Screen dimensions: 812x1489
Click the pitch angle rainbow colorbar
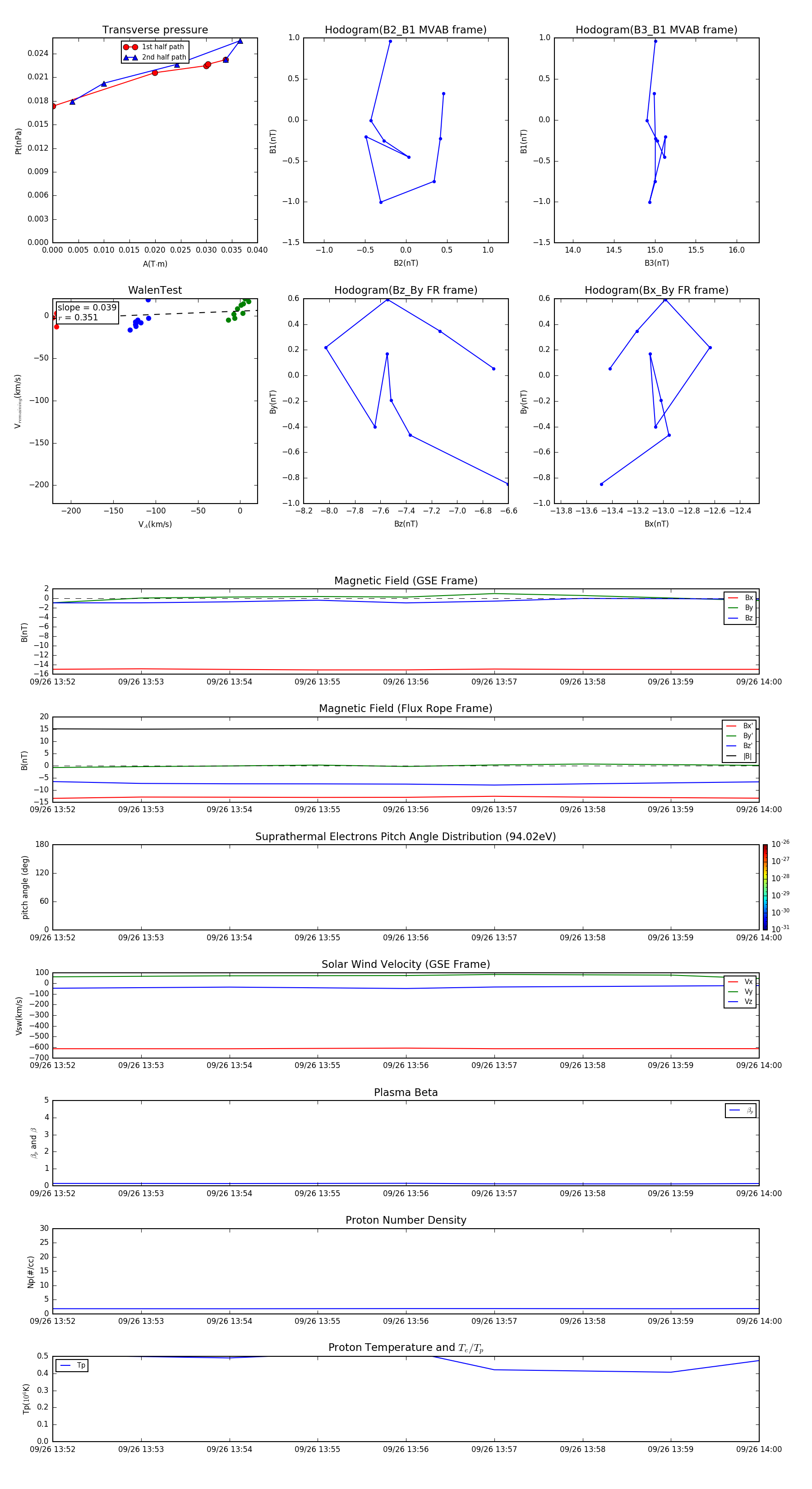765,887
